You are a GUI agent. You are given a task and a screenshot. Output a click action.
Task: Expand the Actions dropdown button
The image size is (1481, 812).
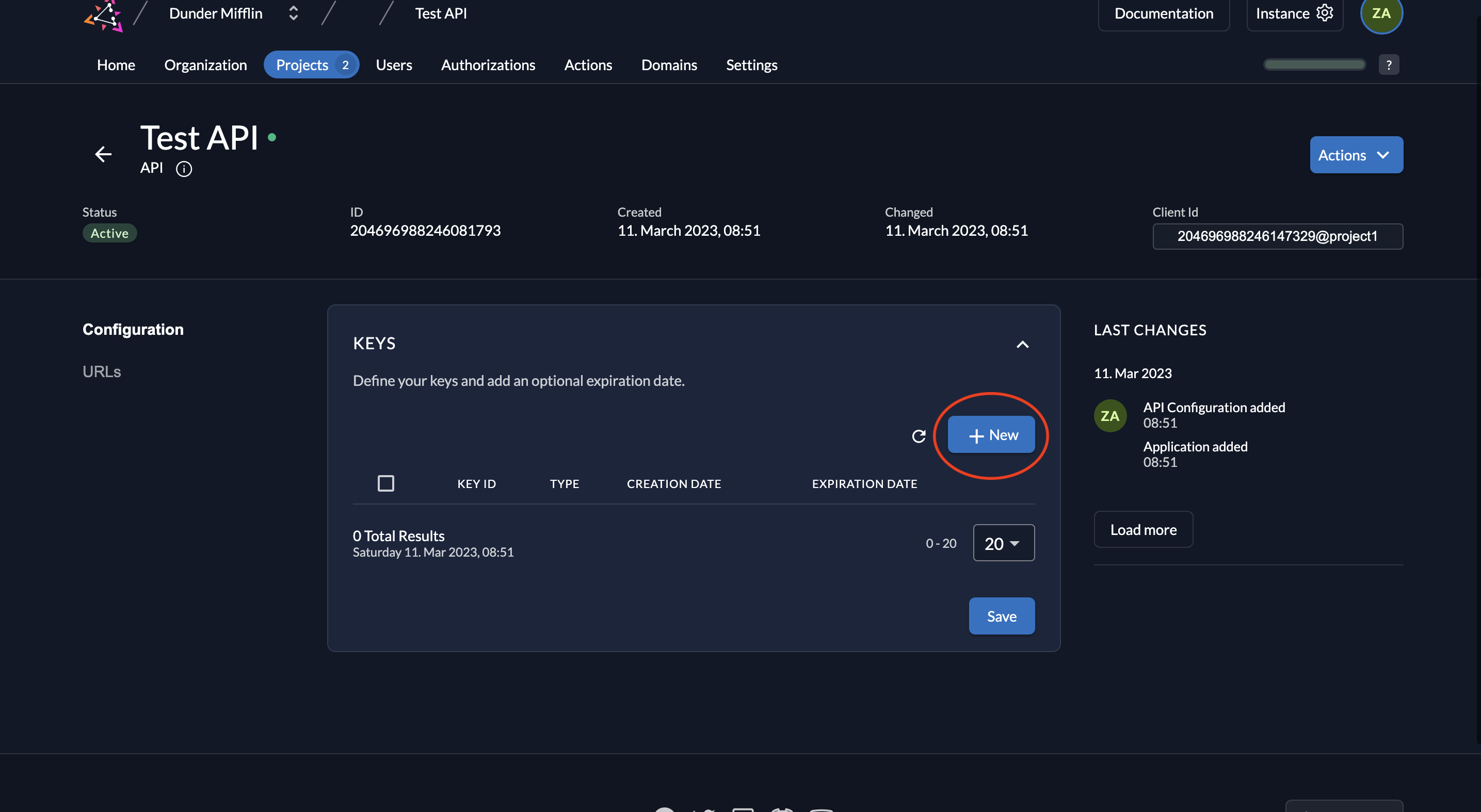click(1355, 154)
